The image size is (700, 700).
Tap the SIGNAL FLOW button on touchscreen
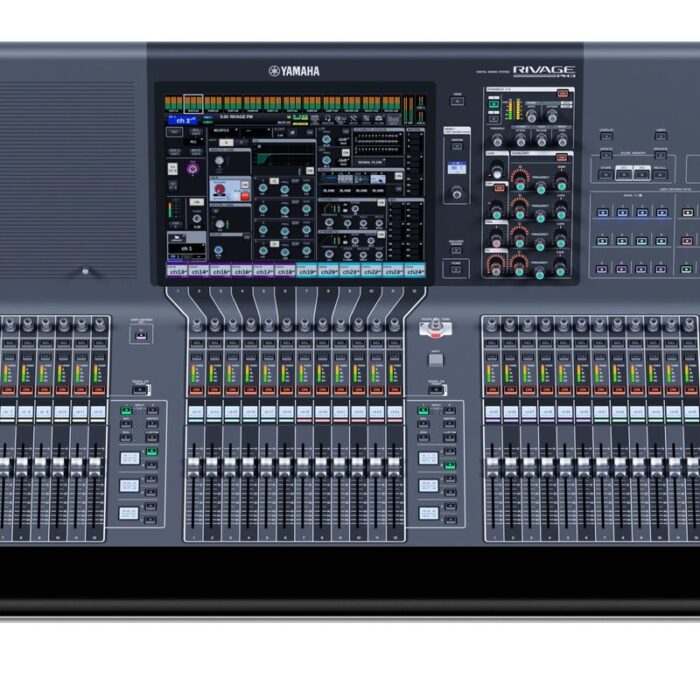370,162
